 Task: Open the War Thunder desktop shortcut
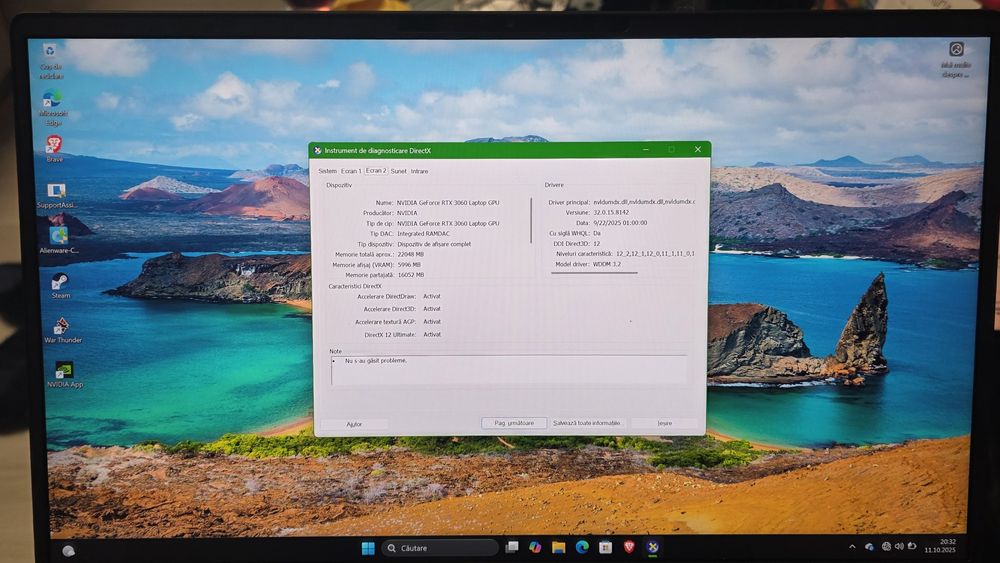[x=62, y=330]
